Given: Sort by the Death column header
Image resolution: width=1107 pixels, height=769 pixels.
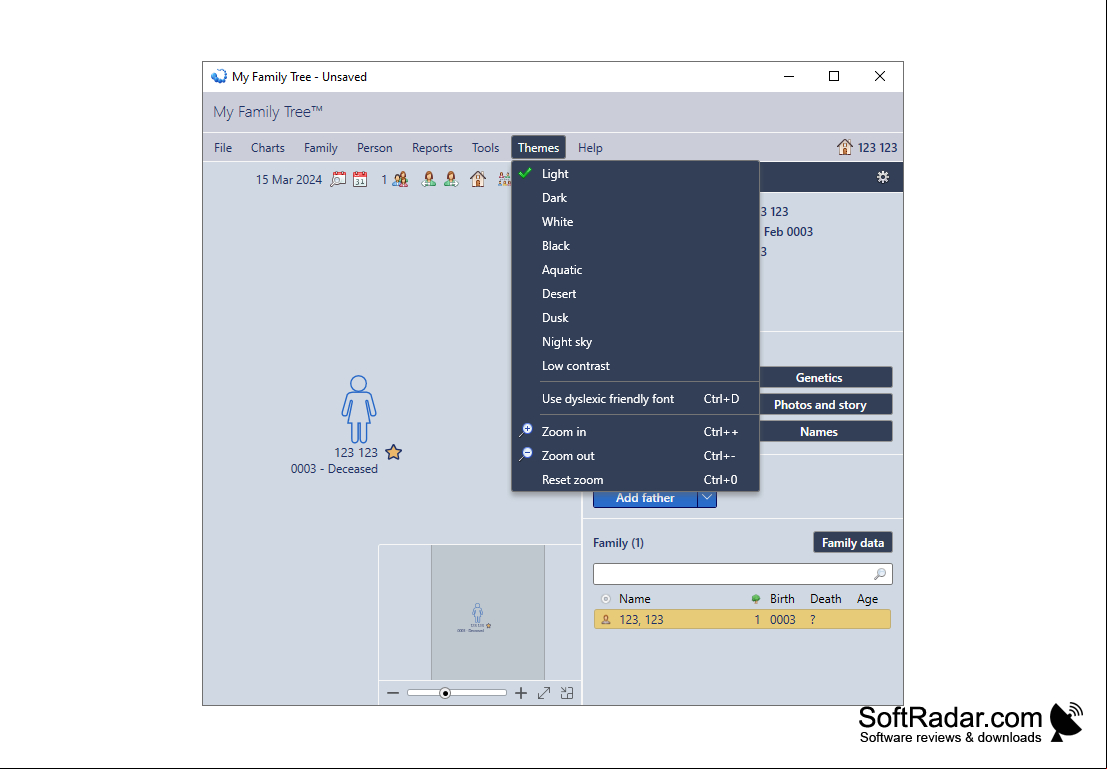Looking at the screenshot, I should [825, 599].
